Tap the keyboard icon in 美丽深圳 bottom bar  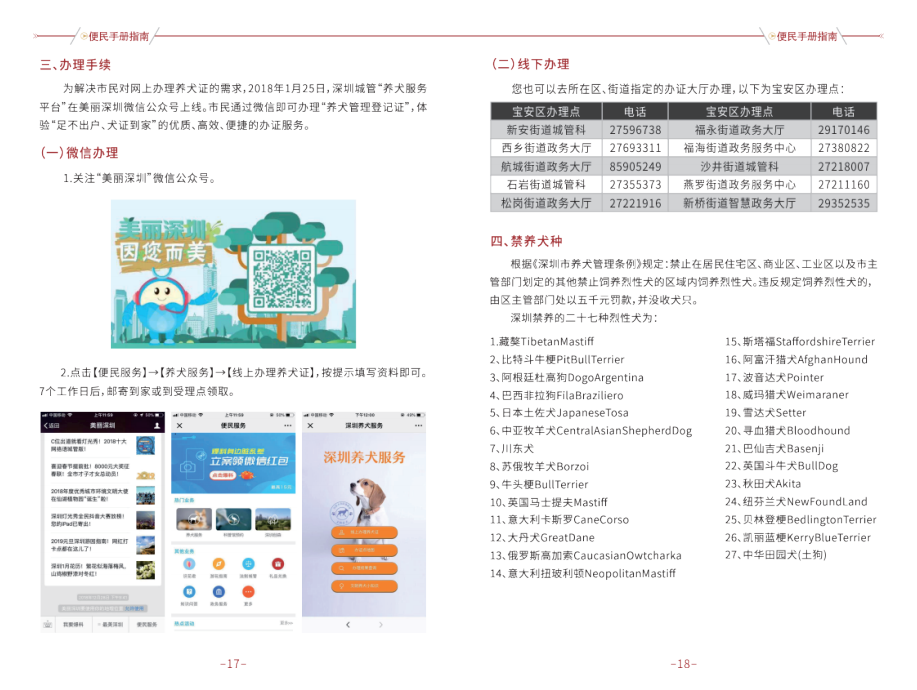(46, 624)
